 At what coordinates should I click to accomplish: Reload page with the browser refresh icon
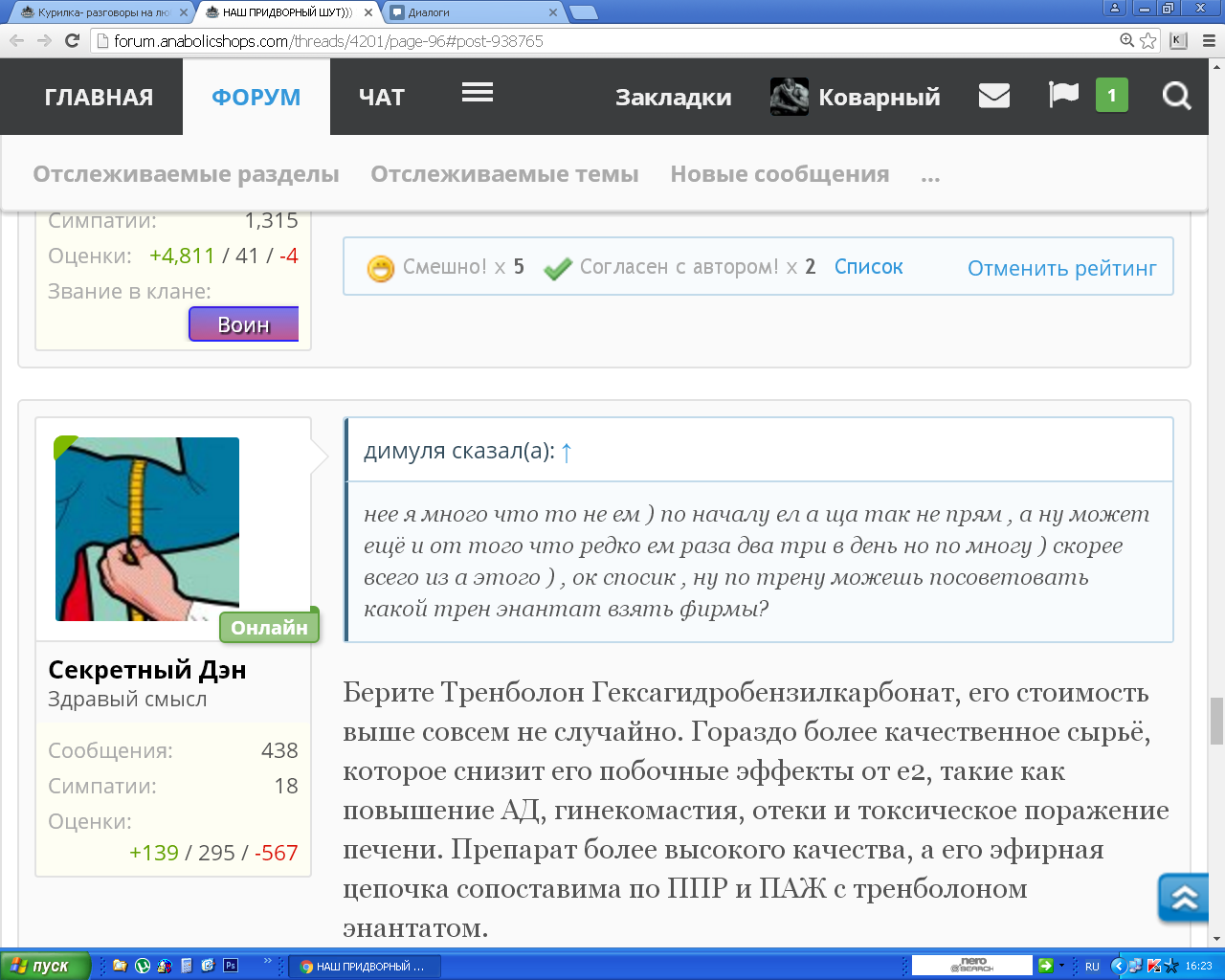[x=72, y=40]
